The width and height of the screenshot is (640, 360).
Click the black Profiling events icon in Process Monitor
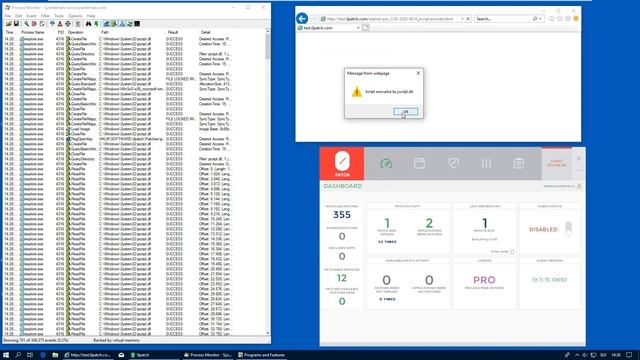[137, 24]
